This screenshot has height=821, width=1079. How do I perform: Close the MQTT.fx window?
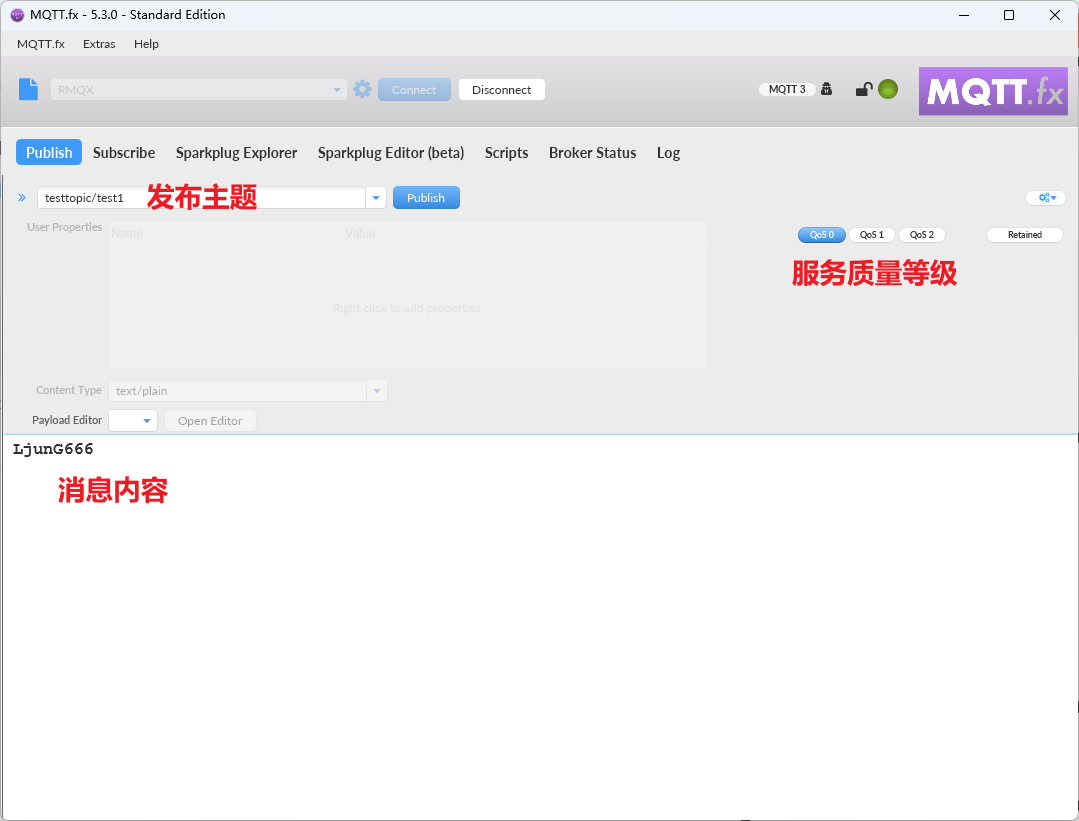(1054, 15)
